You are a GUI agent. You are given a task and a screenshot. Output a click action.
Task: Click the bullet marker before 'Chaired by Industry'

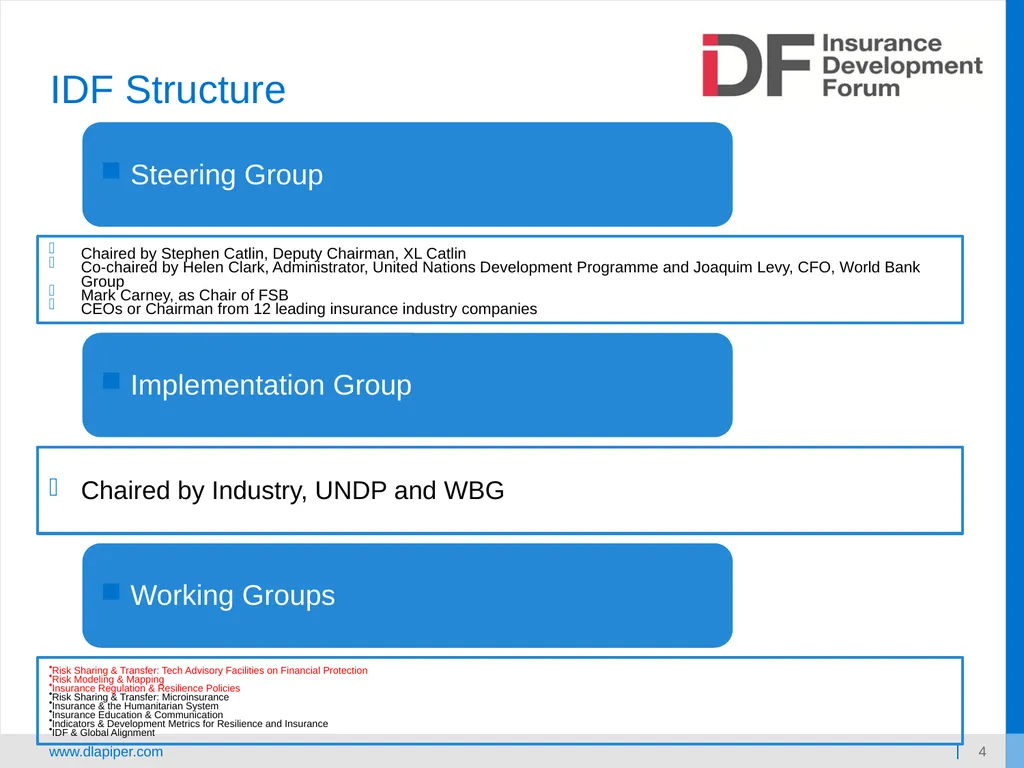coord(54,487)
